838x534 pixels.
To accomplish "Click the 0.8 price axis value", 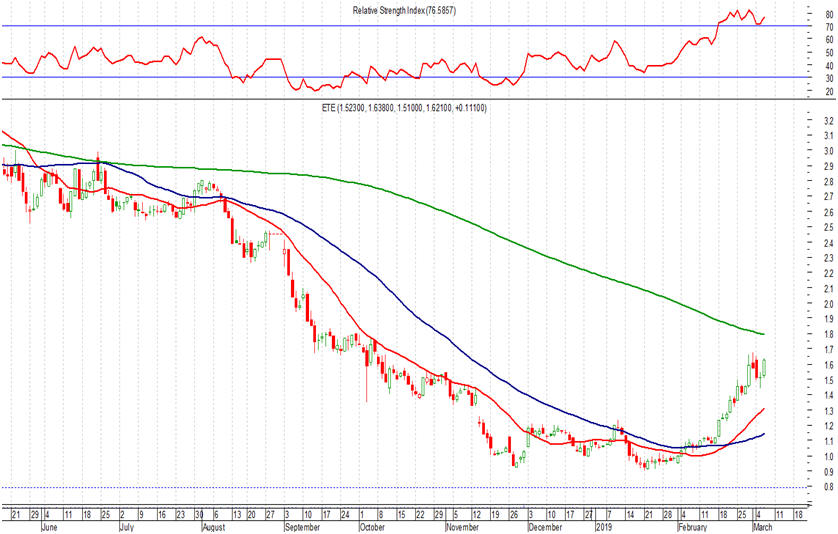I will [828, 487].
